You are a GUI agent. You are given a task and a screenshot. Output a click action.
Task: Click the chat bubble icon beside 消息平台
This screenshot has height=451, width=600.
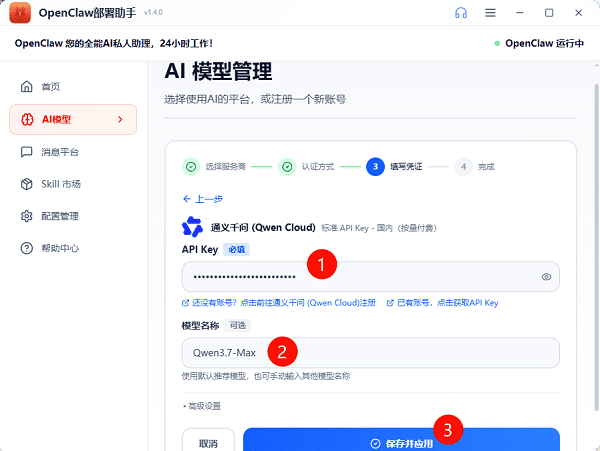tap(26, 152)
